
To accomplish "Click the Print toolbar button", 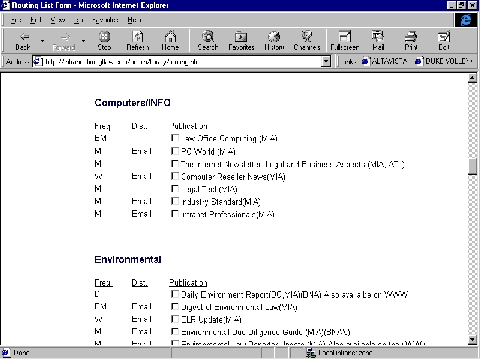I will coord(411,41).
